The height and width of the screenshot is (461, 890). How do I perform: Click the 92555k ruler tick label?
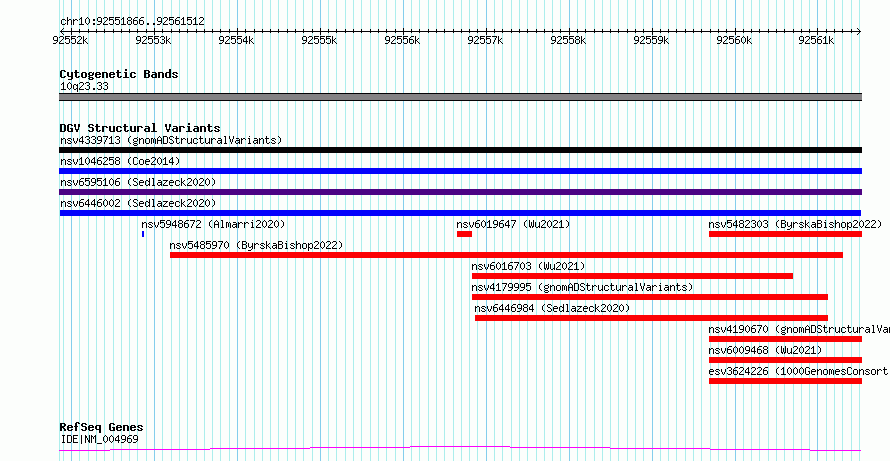point(320,40)
